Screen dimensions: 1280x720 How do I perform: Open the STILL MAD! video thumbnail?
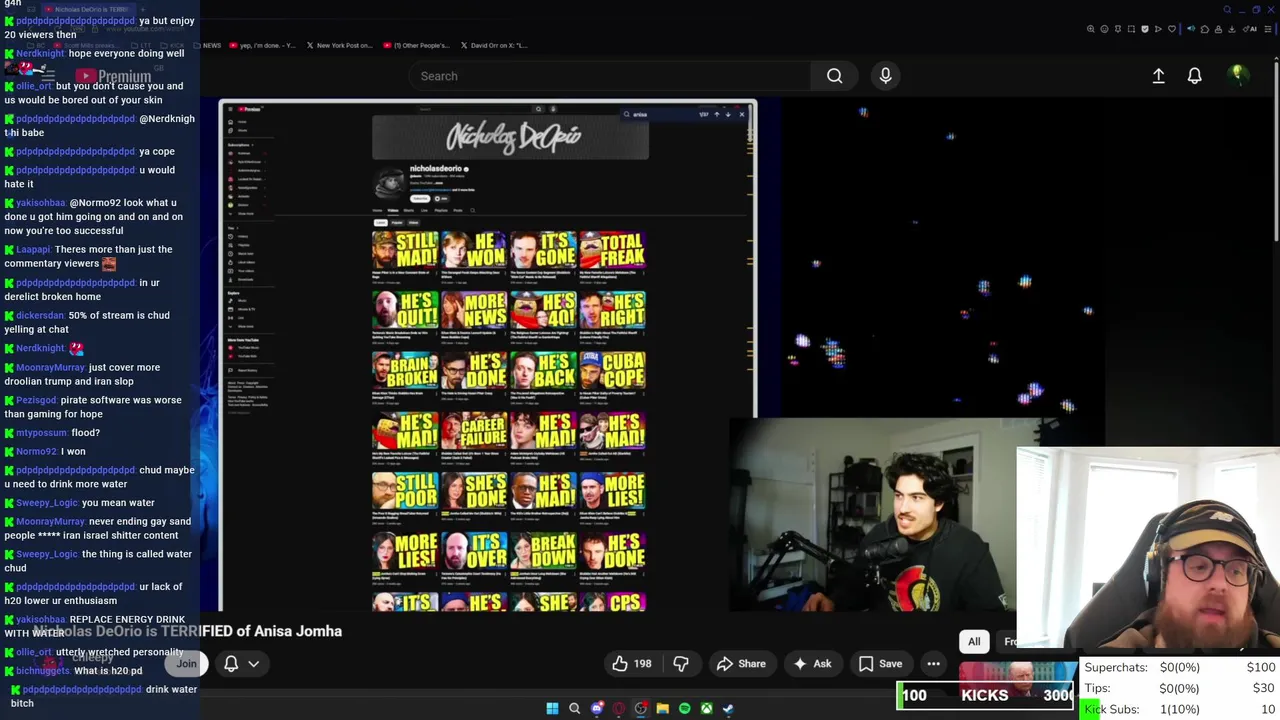tap(405, 250)
